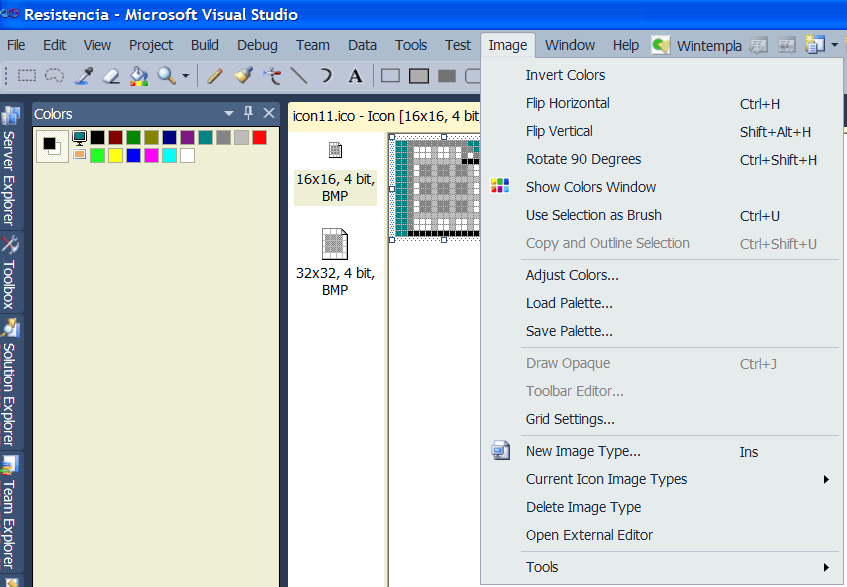
Task: Choose Save Palette from the menu
Action: point(662,331)
